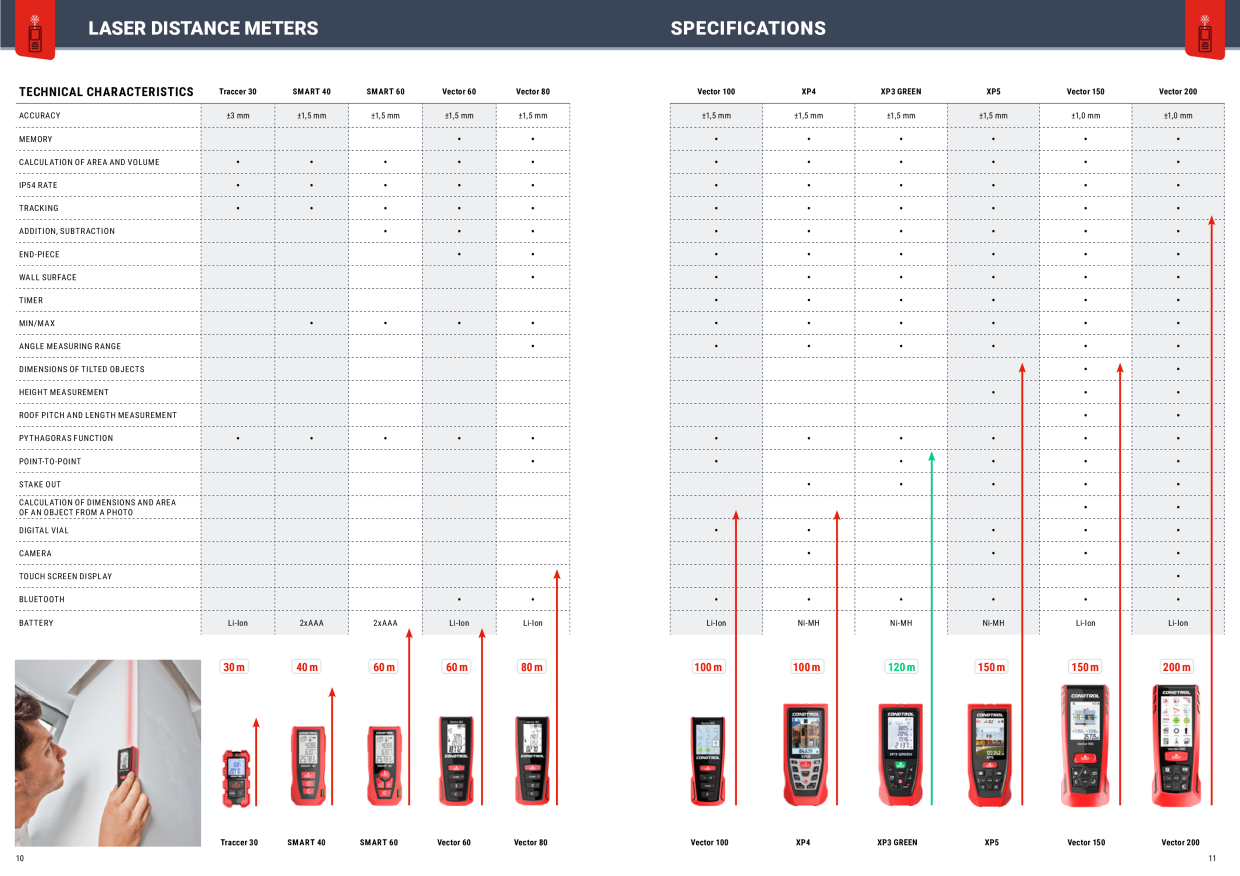
Task: Click the SPECIFICATIONS heading
Action: tap(748, 29)
